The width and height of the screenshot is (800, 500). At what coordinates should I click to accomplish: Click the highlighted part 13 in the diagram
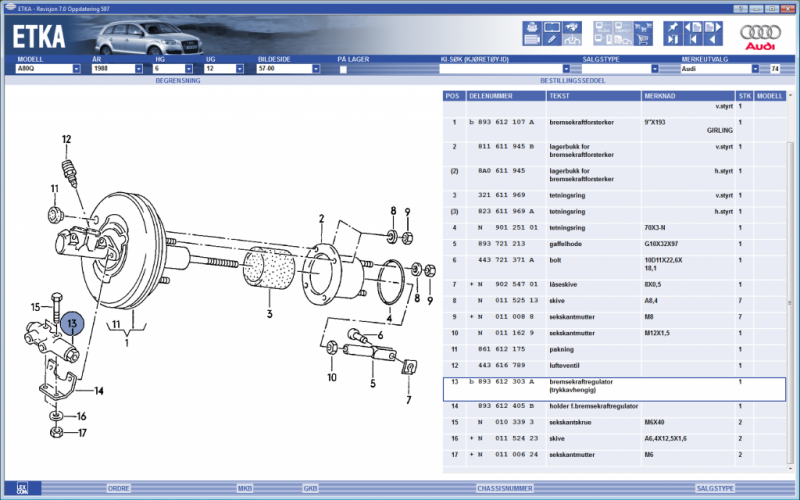pyautogui.click(x=72, y=324)
